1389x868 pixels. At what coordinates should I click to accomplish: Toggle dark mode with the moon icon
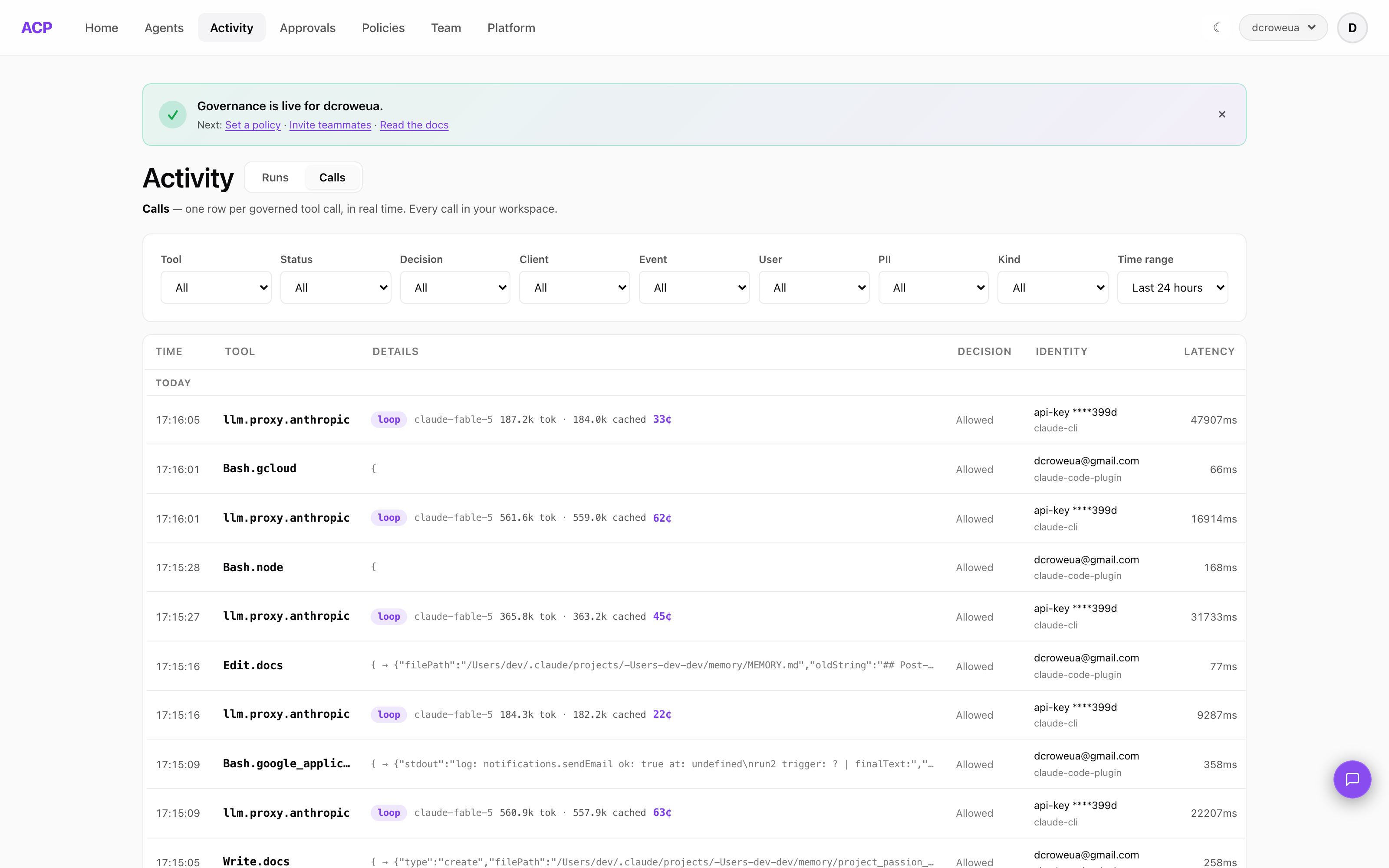tap(1217, 27)
